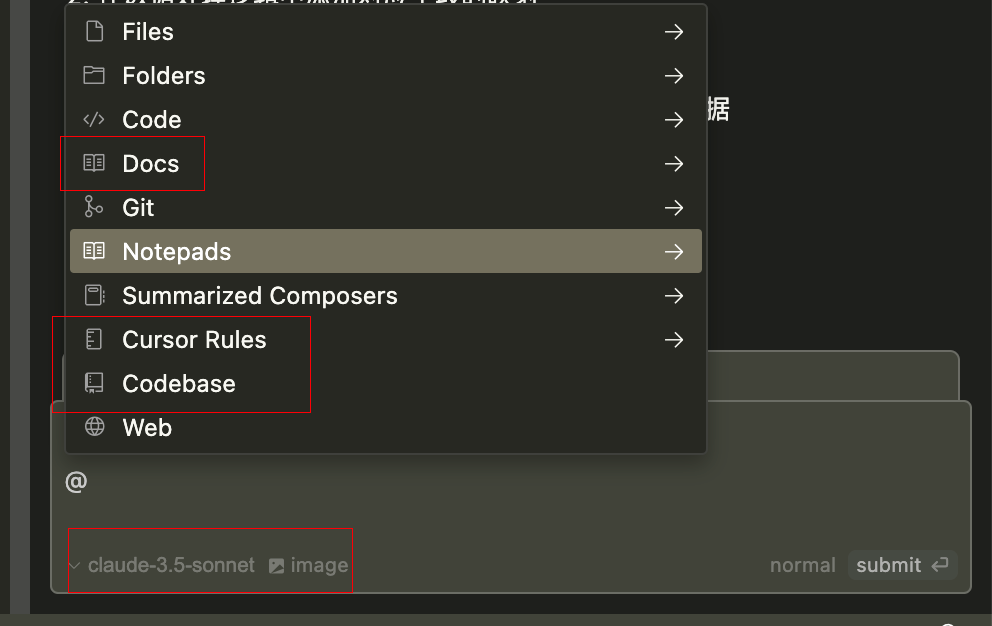Expand the Files submenu arrow
Viewport: 992px width, 626px height.
pyautogui.click(x=674, y=32)
